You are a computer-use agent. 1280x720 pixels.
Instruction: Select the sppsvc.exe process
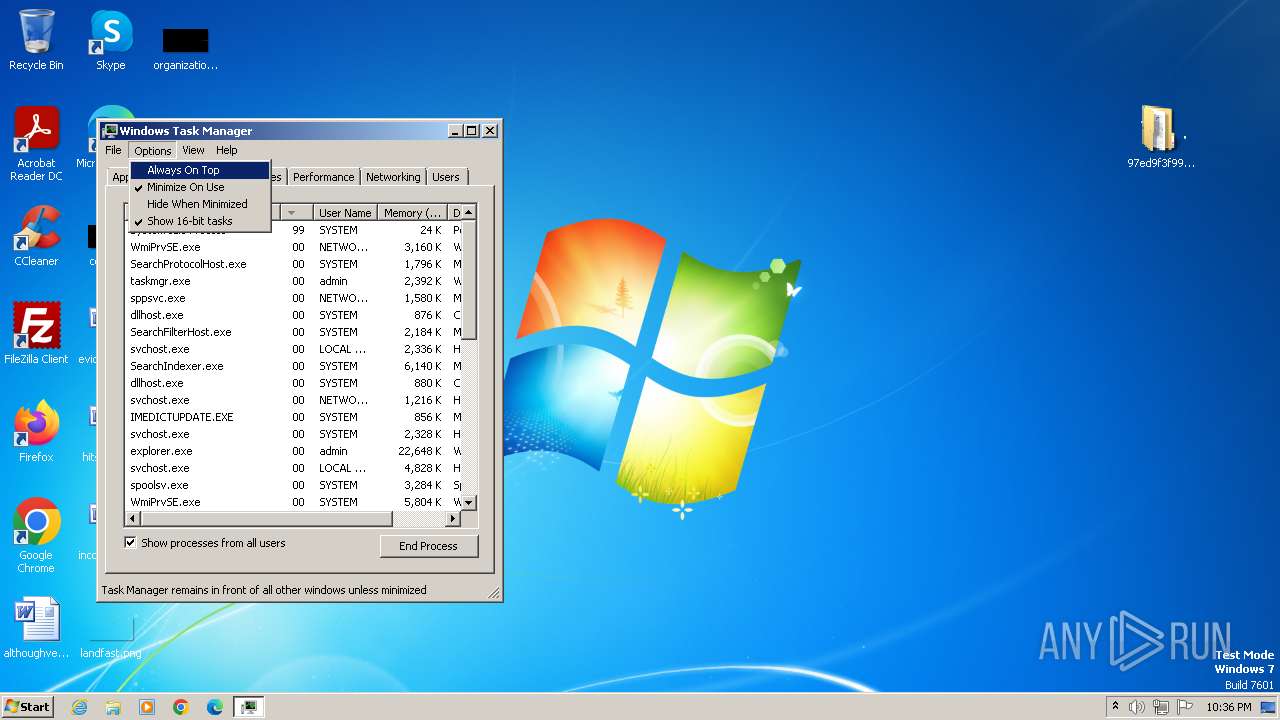tap(293, 298)
